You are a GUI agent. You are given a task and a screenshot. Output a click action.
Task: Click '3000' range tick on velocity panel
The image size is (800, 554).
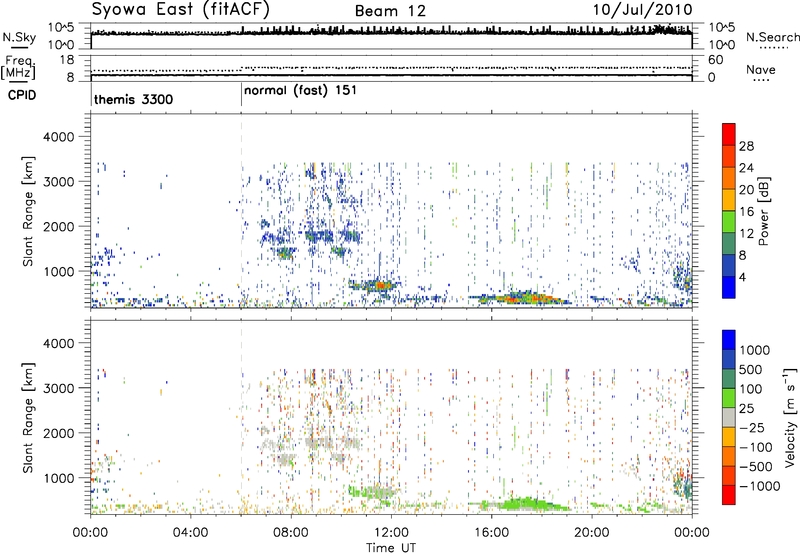(58, 388)
